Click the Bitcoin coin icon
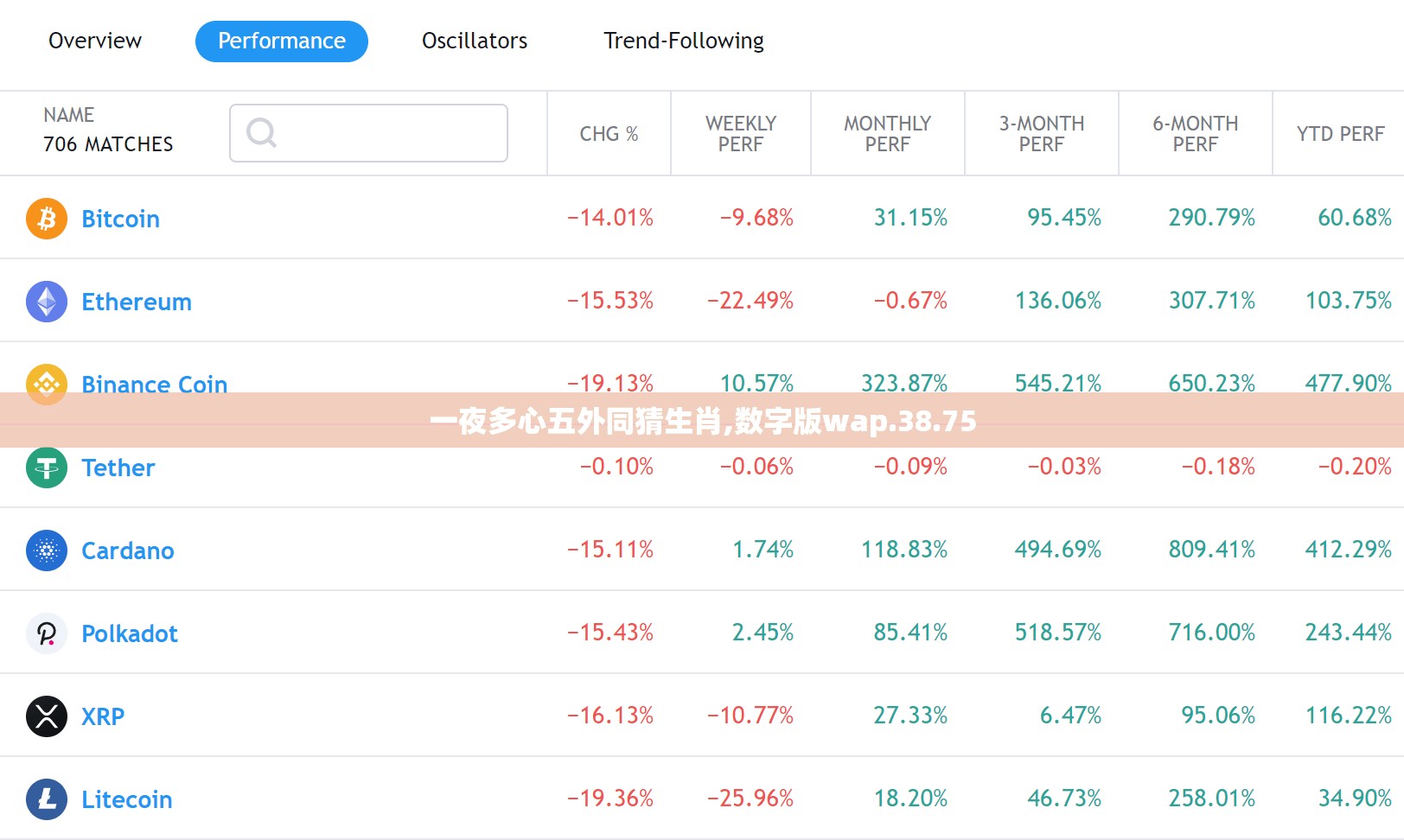 click(47, 219)
